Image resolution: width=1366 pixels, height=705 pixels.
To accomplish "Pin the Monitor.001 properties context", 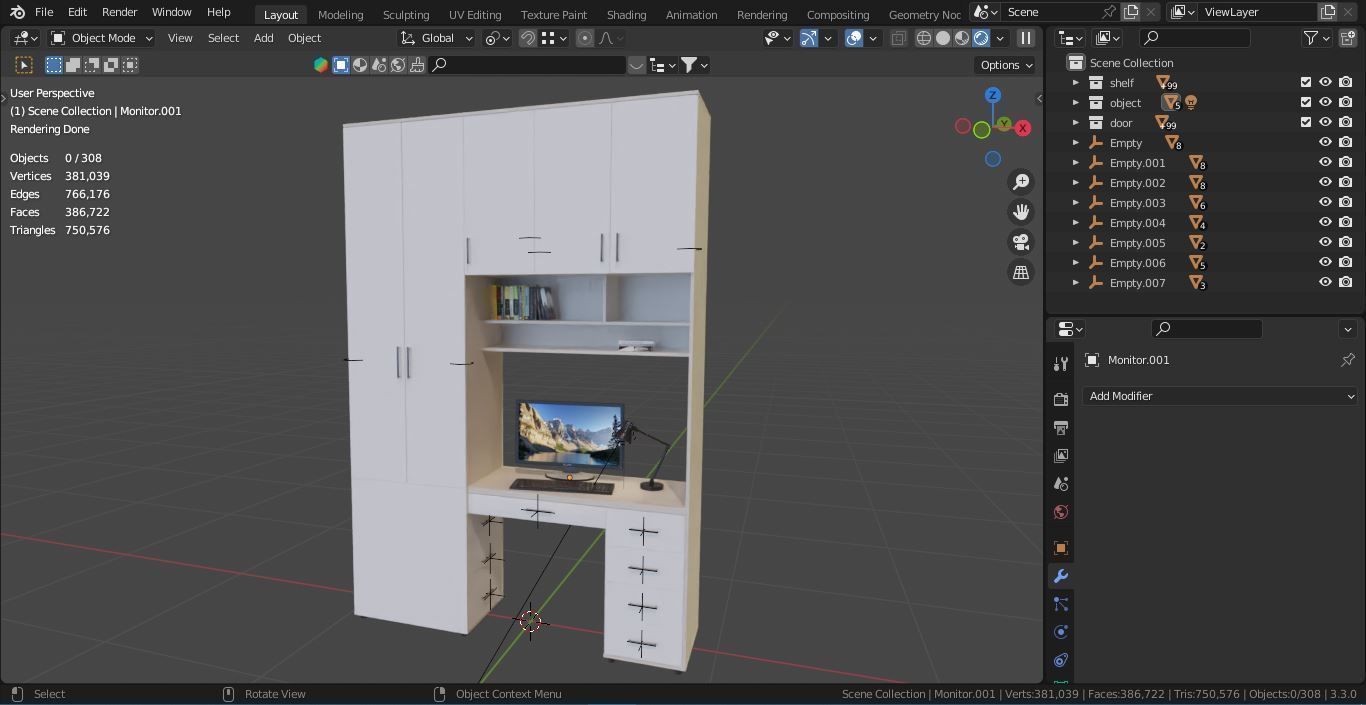I will [x=1348, y=360].
